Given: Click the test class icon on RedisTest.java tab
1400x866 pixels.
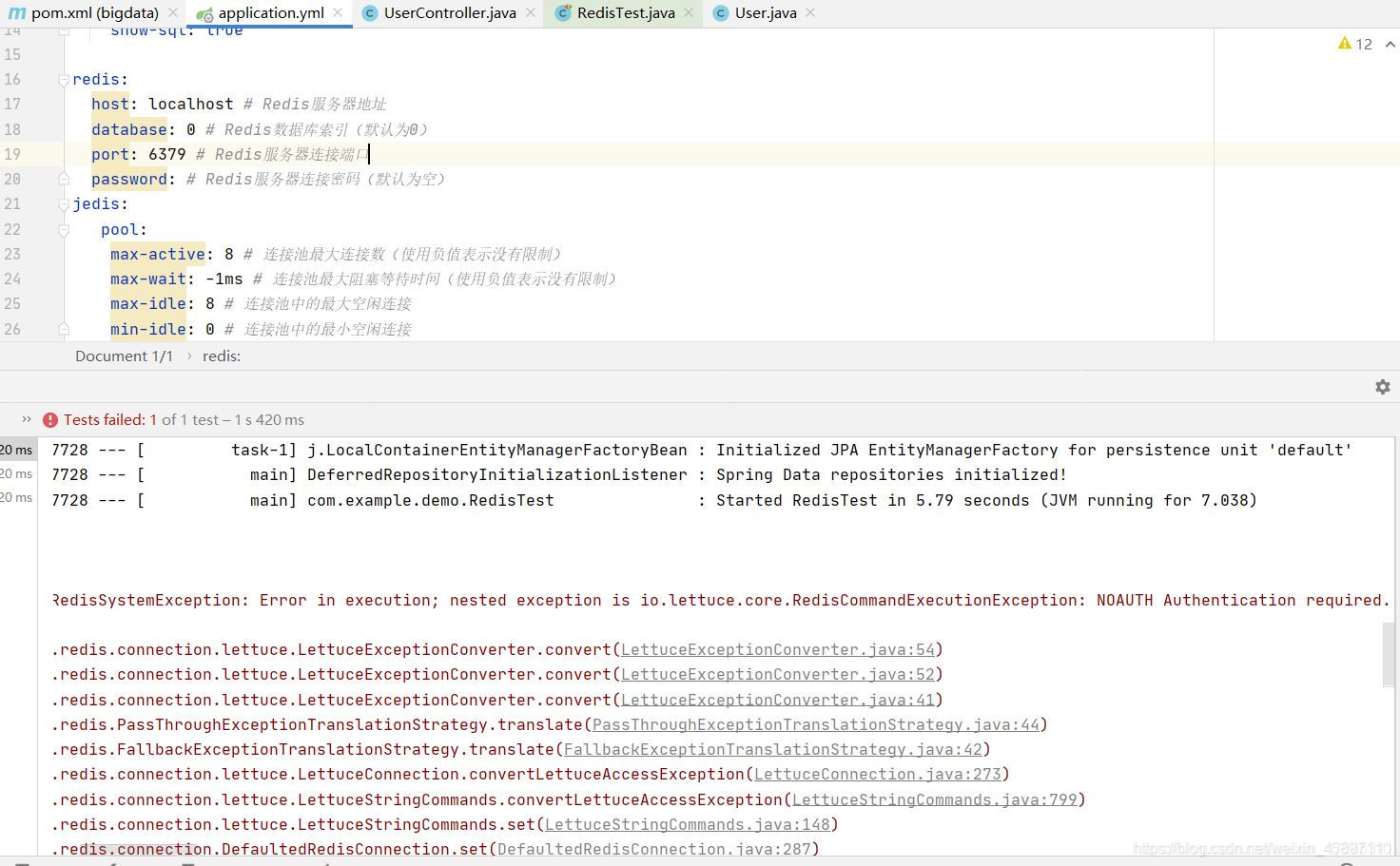Looking at the screenshot, I should pyautogui.click(x=563, y=13).
